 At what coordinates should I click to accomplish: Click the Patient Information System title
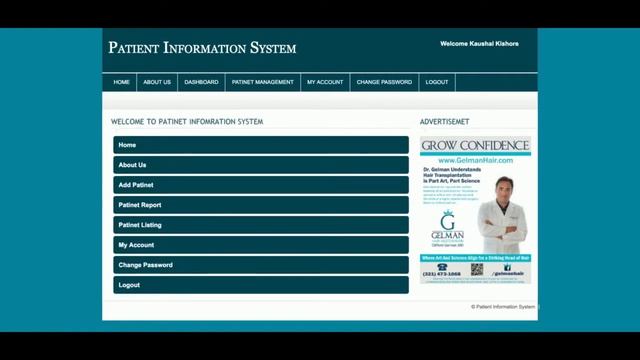pyautogui.click(x=202, y=48)
